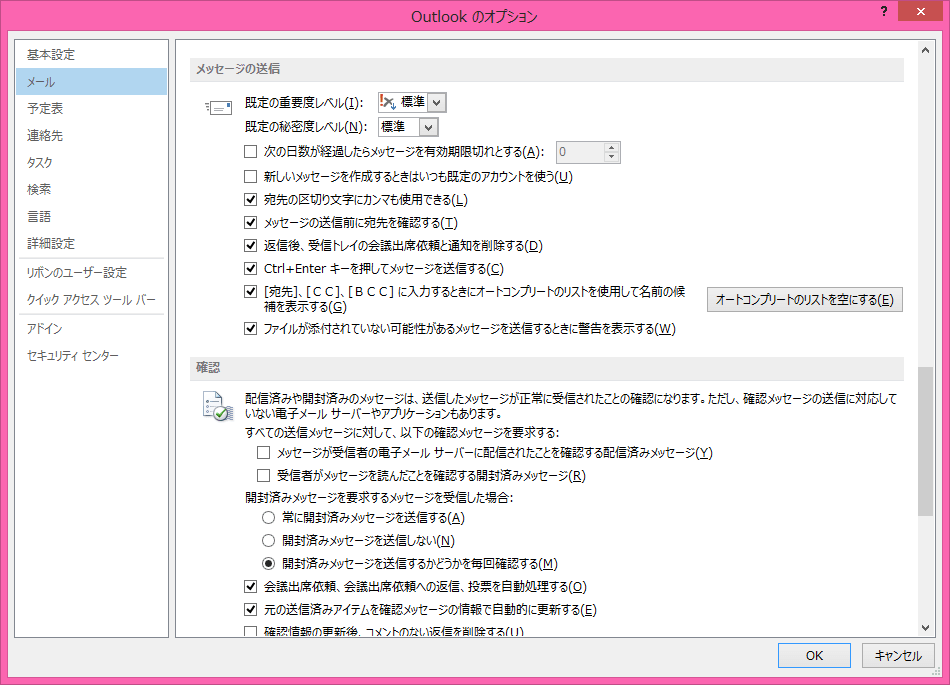Select 開封済みメッセージを送信しない
950x685 pixels.
point(268,540)
